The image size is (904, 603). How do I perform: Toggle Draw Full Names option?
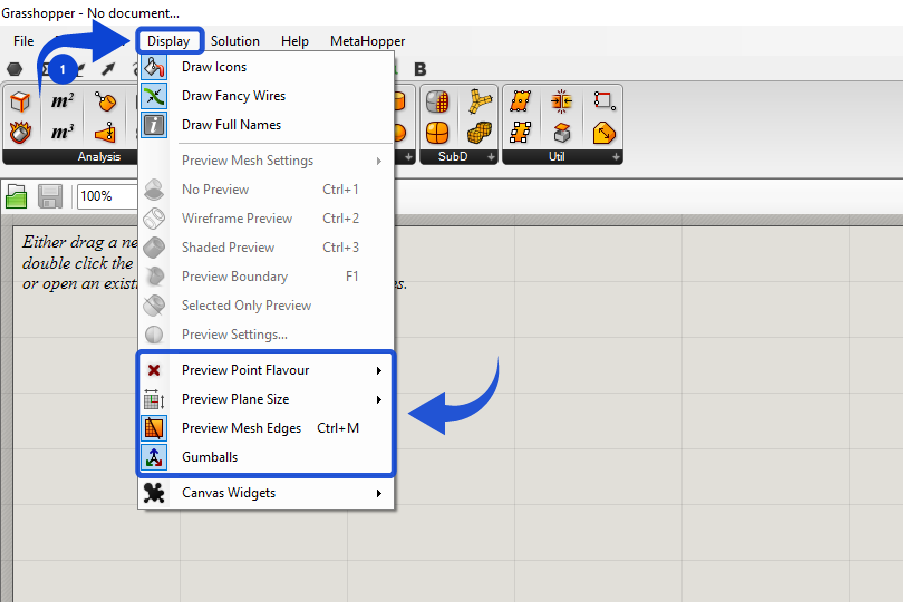[x=266, y=125]
